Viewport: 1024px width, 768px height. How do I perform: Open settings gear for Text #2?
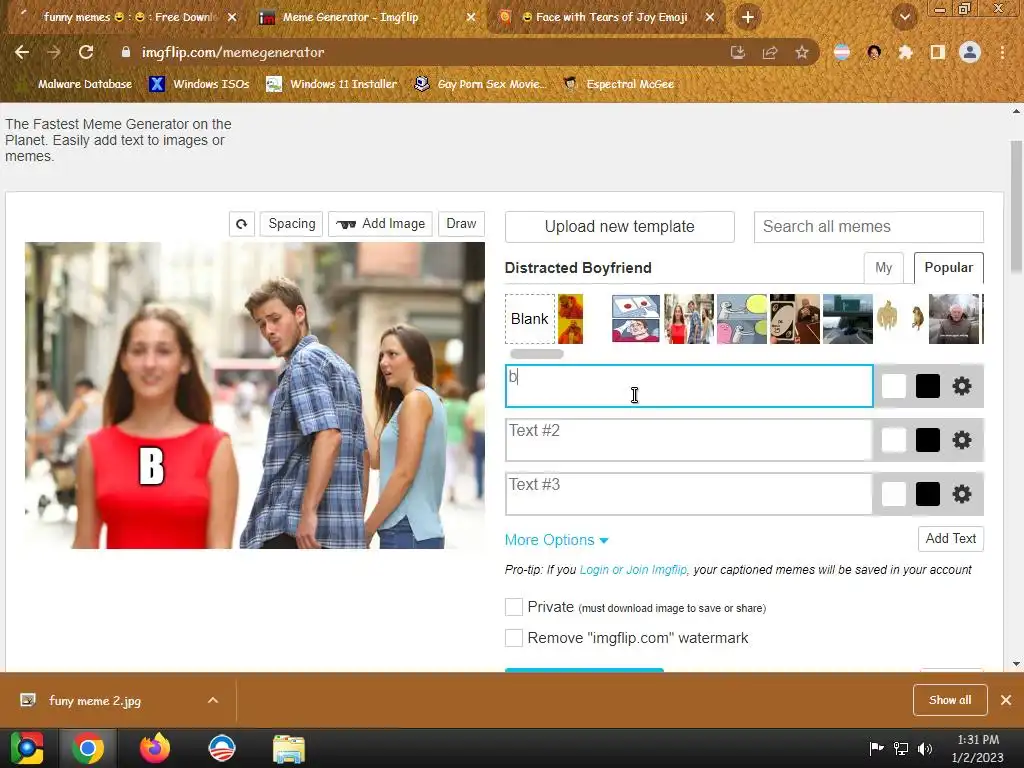click(x=961, y=440)
